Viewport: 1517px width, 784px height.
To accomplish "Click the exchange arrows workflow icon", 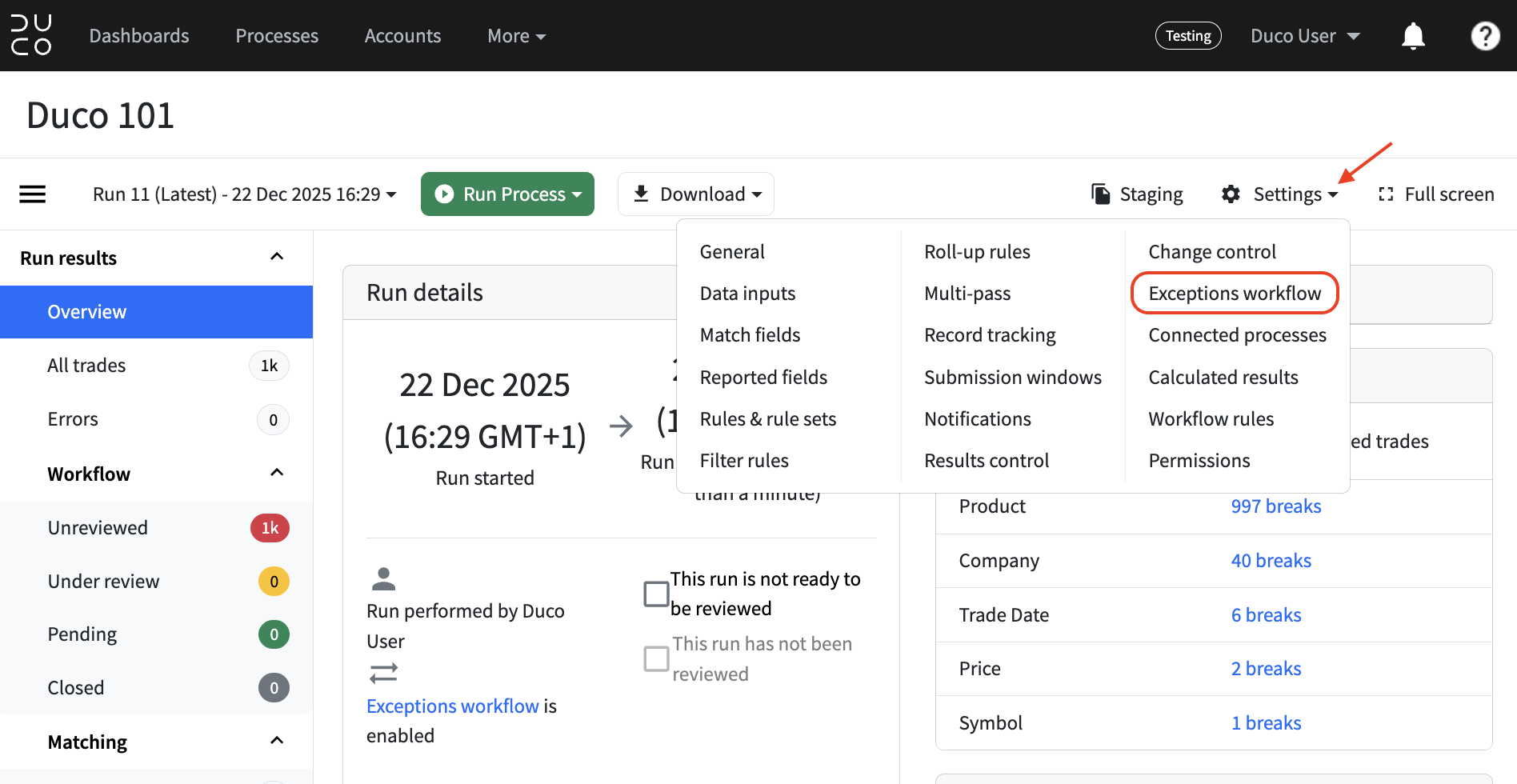I will tap(384, 673).
